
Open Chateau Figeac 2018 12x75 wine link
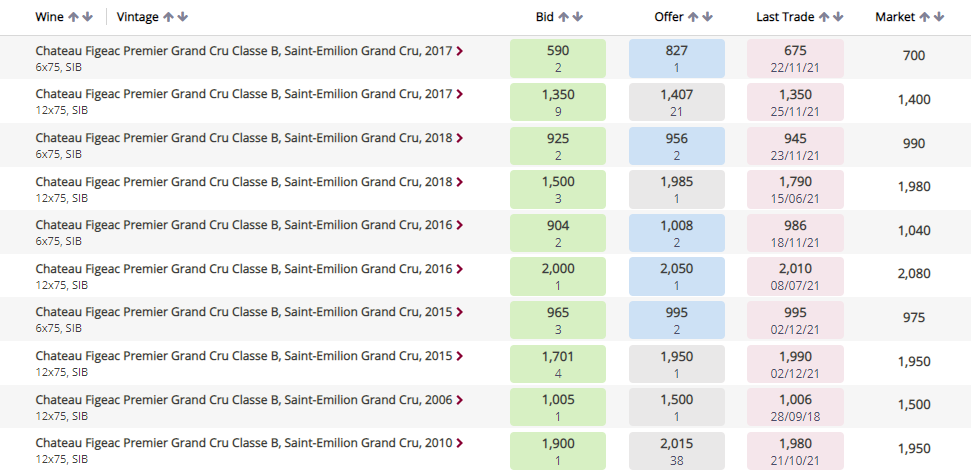pyautogui.click(x=244, y=182)
